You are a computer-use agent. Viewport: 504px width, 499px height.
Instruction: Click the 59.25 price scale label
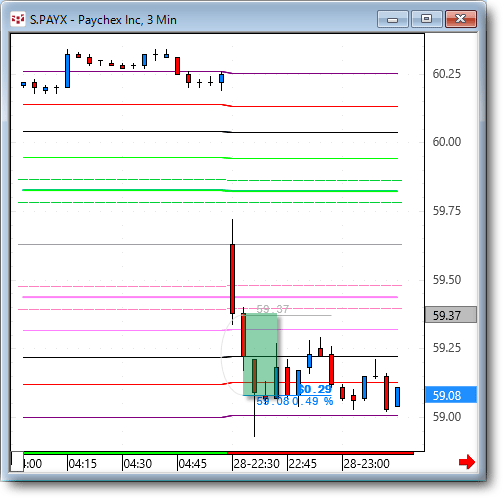click(x=447, y=348)
